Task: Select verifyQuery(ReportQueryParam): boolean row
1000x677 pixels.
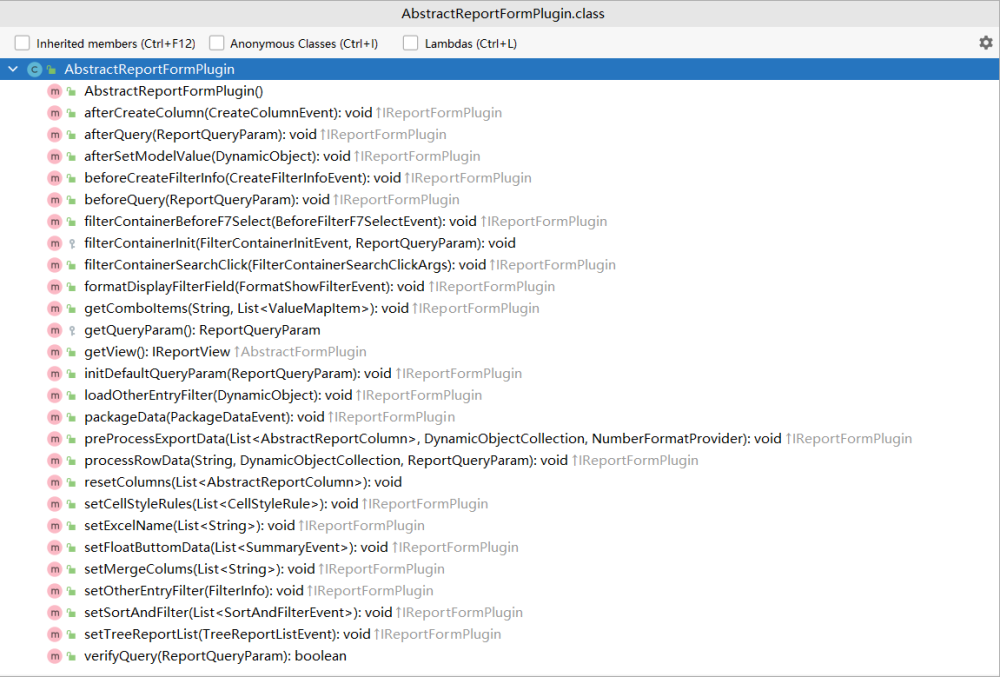Action: coord(499,656)
